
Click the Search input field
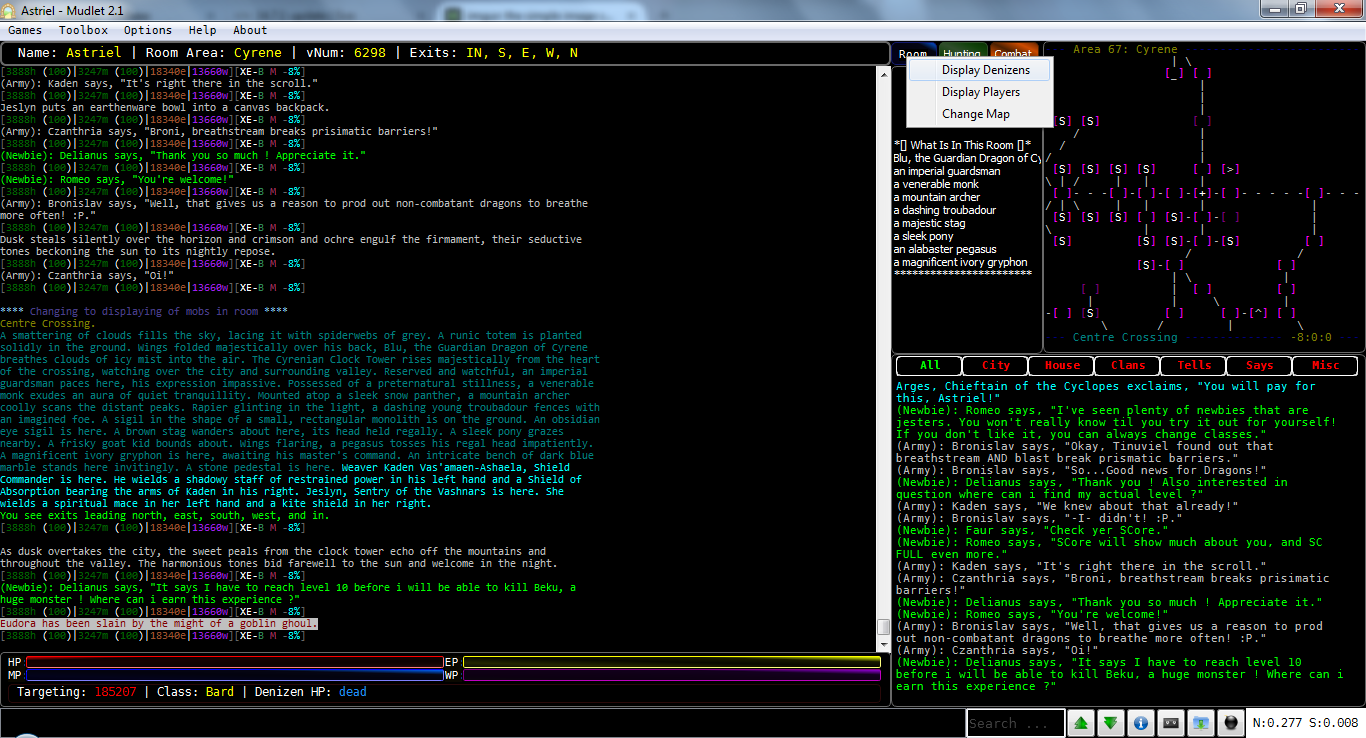(x=1015, y=723)
